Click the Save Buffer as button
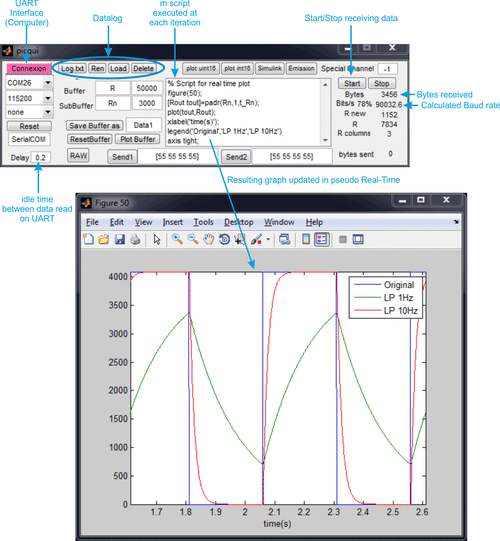This screenshot has height=541, width=500. tap(95, 126)
